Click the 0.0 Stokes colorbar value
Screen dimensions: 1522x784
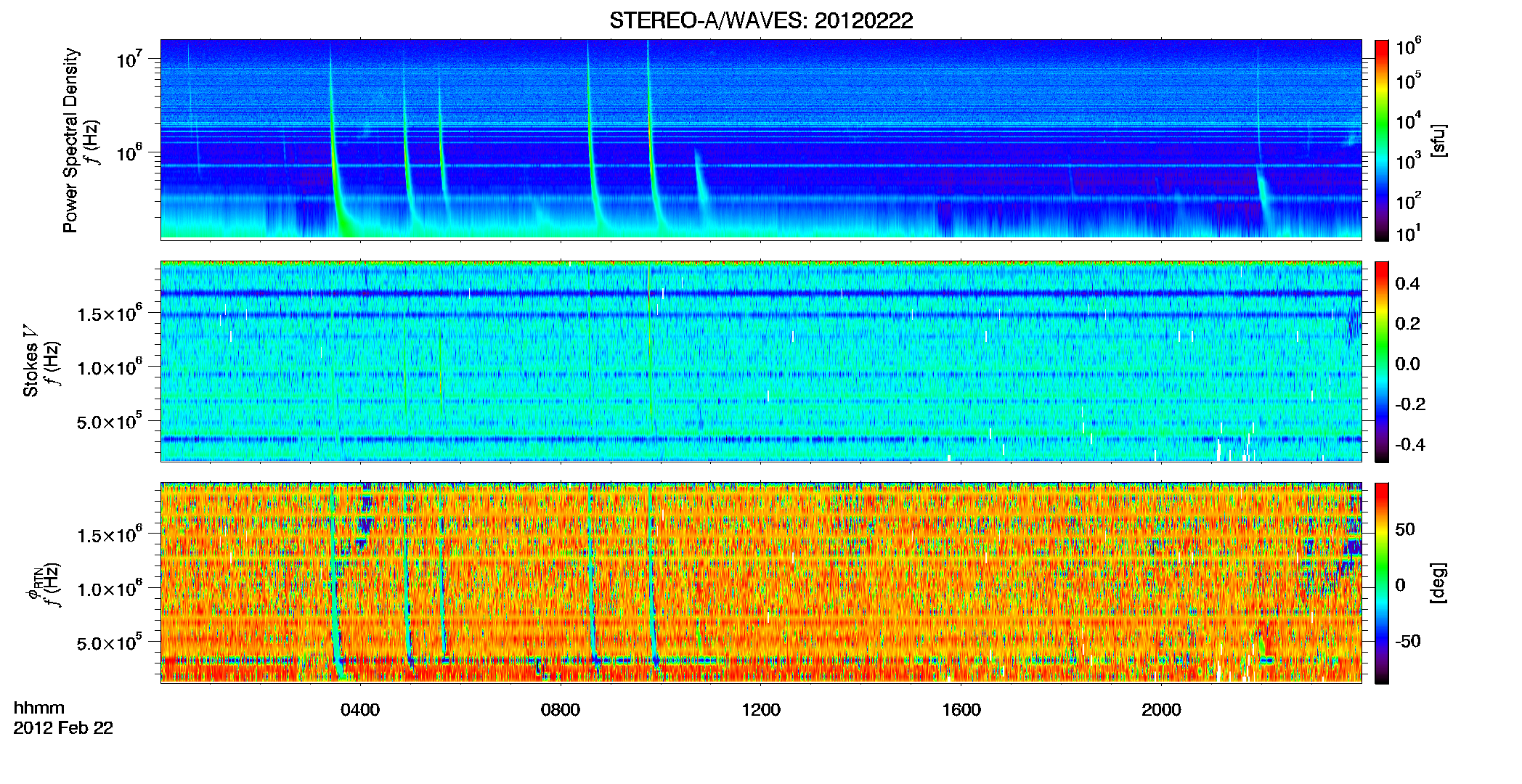[x=1408, y=364]
